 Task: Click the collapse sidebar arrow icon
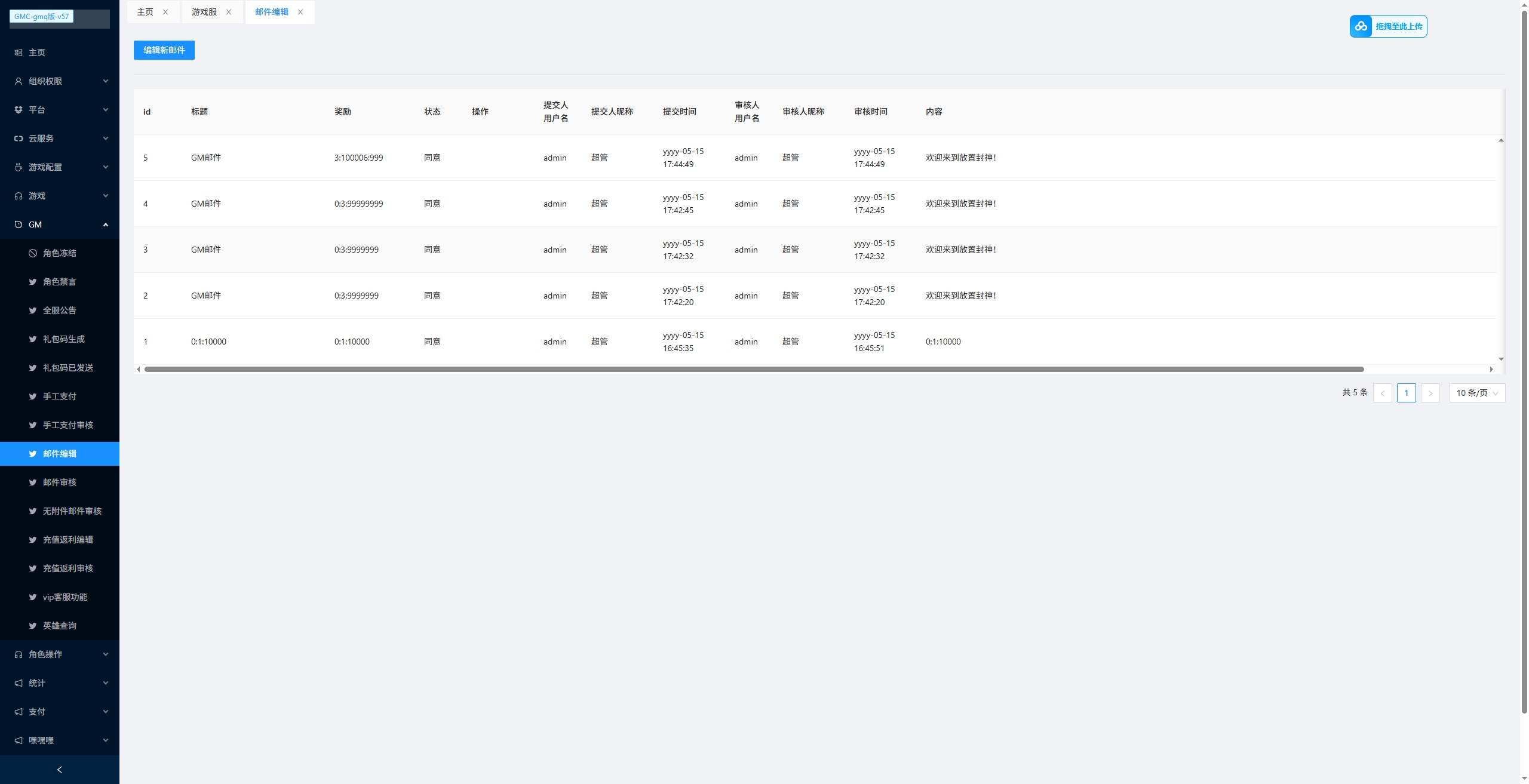(59, 770)
